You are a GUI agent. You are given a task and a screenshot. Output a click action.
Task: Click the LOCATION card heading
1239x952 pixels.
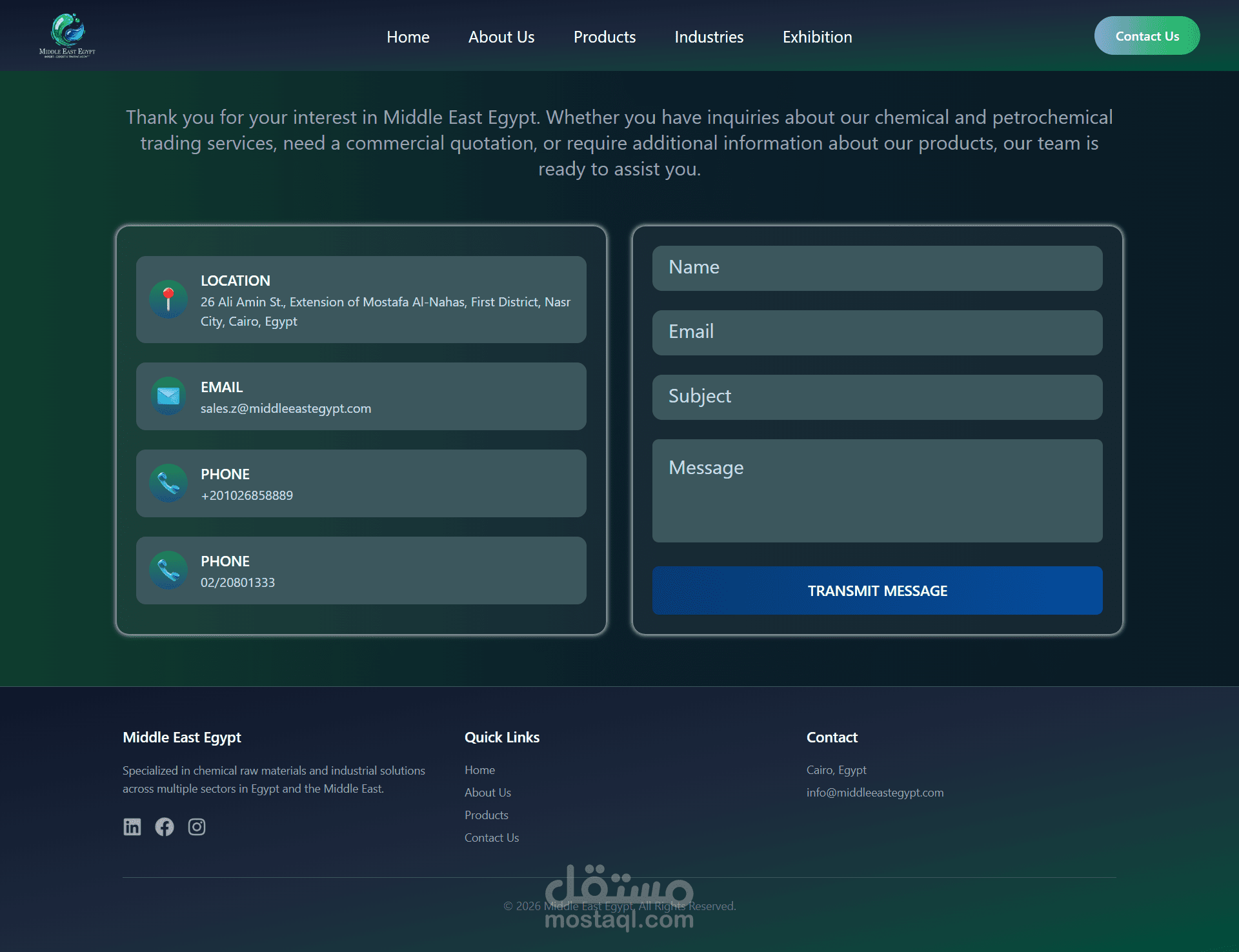click(236, 281)
